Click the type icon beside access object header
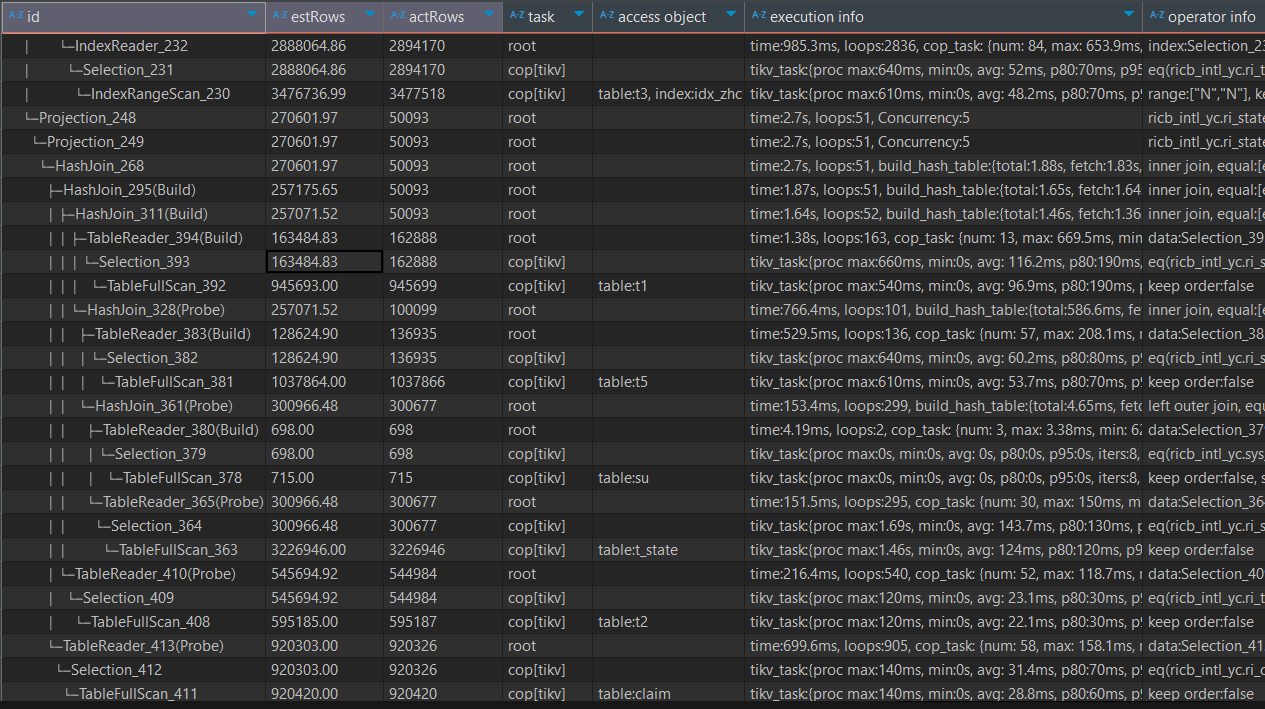This screenshot has width=1265, height=709. point(607,16)
